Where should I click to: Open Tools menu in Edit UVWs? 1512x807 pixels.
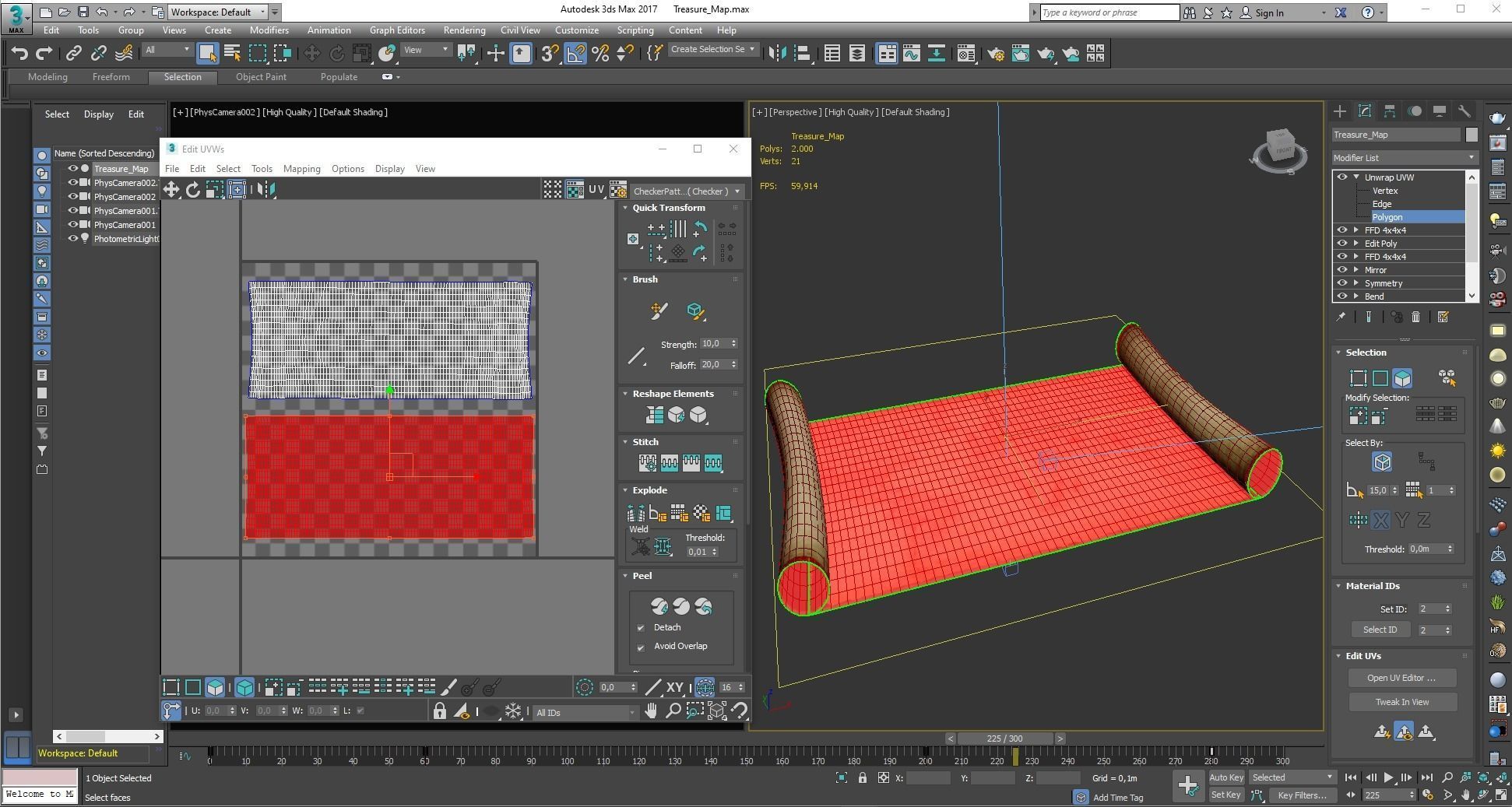(x=262, y=169)
